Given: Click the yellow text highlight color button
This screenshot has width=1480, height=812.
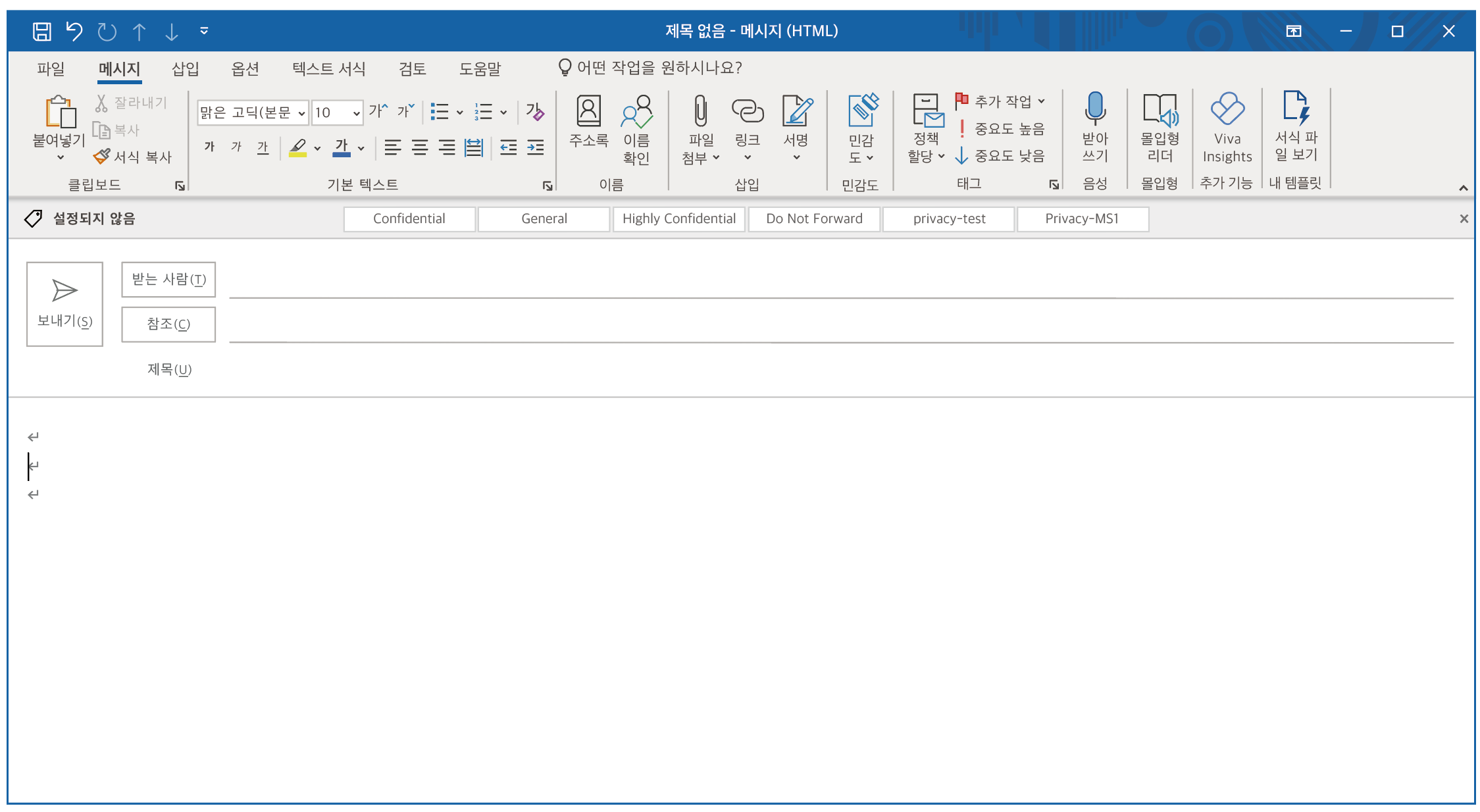Looking at the screenshot, I should (x=297, y=147).
